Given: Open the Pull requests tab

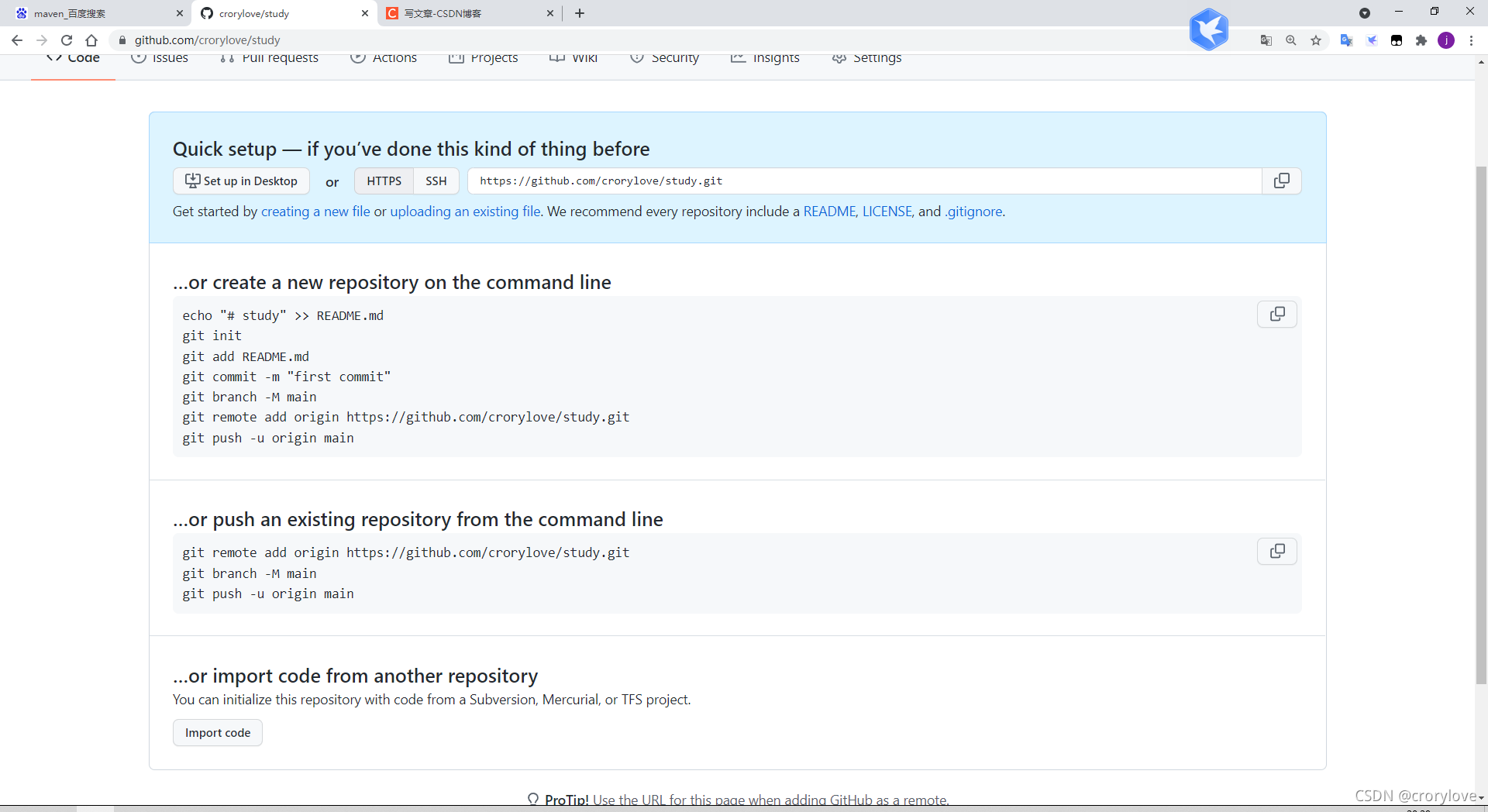Looking at the screenshot, I should tap(269, 59).
